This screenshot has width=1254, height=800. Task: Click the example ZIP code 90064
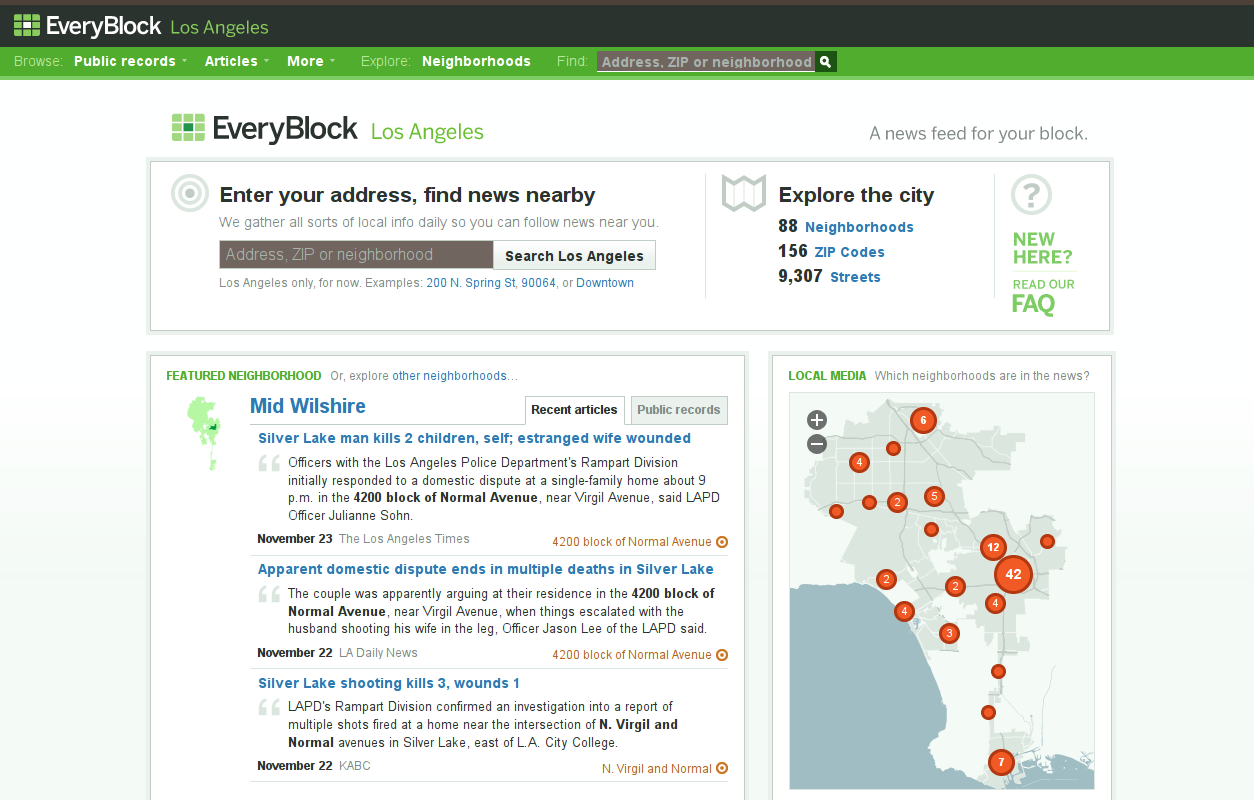point(538,283)
